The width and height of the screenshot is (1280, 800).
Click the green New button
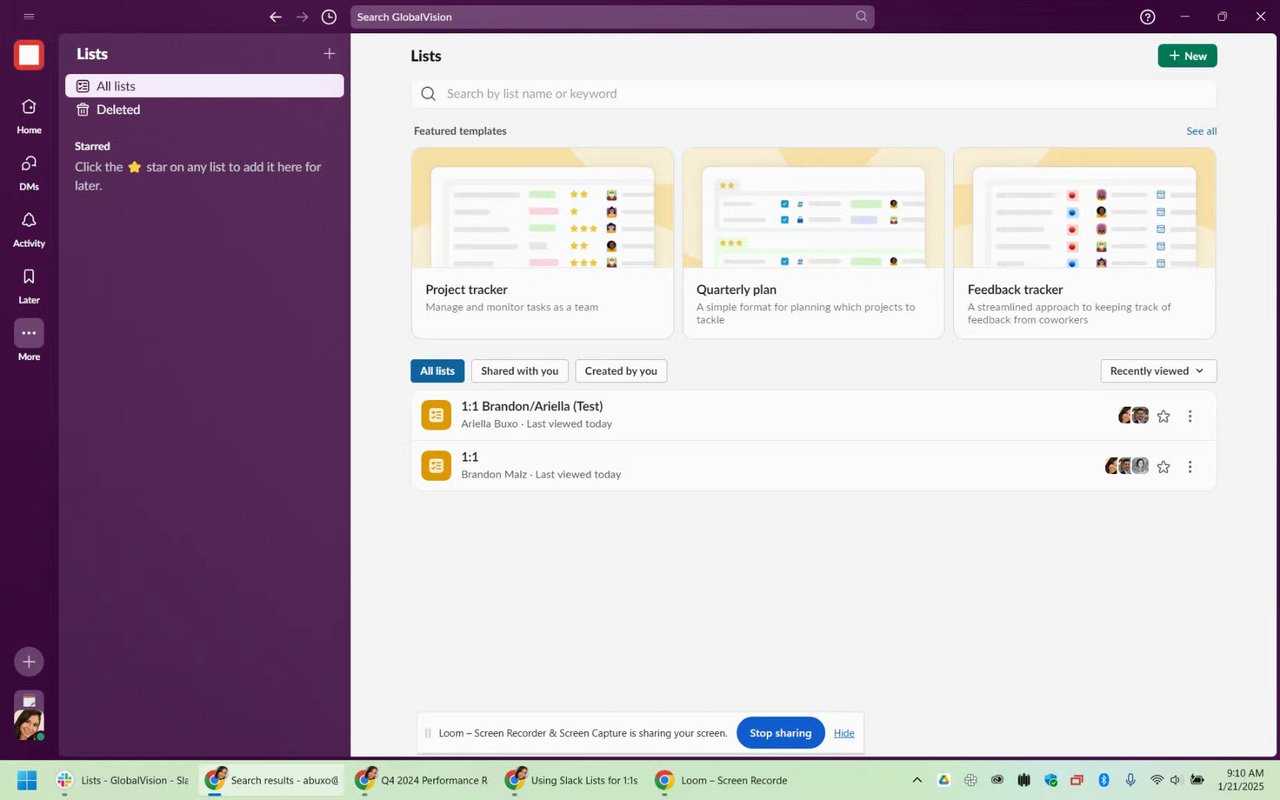pyautogui.click(x=1187, y=56)
